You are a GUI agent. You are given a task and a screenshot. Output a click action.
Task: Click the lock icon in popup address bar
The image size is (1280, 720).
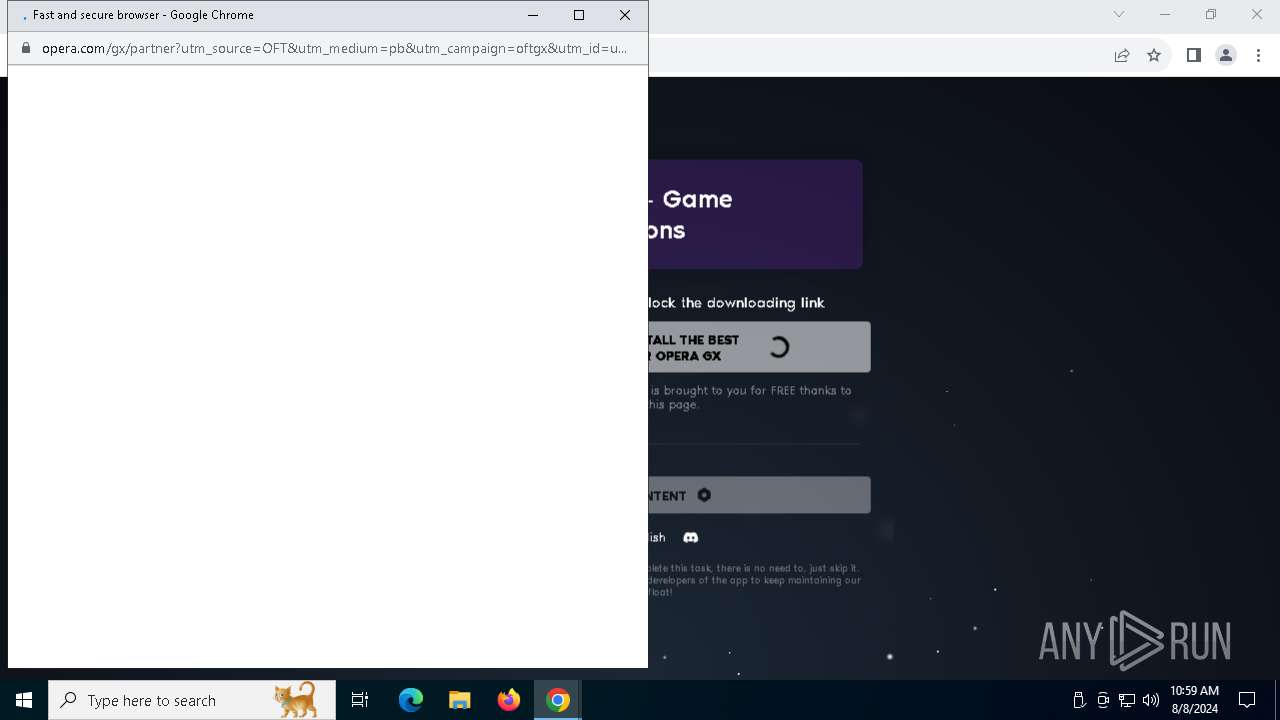point(26,48)
